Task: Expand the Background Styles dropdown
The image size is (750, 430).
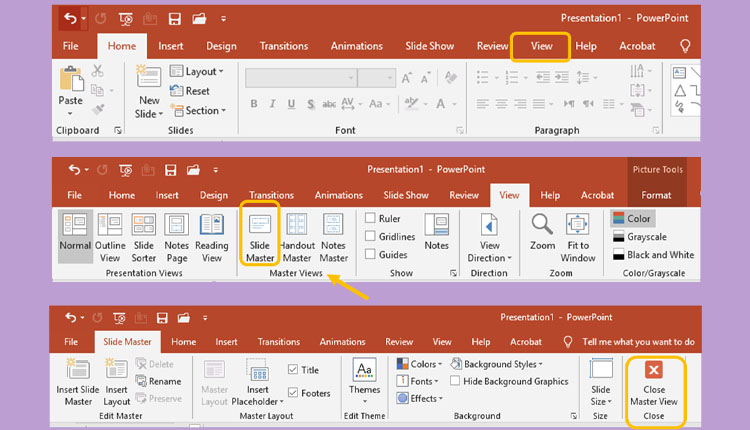Action: pyautogui.click(x=497, y=364)
